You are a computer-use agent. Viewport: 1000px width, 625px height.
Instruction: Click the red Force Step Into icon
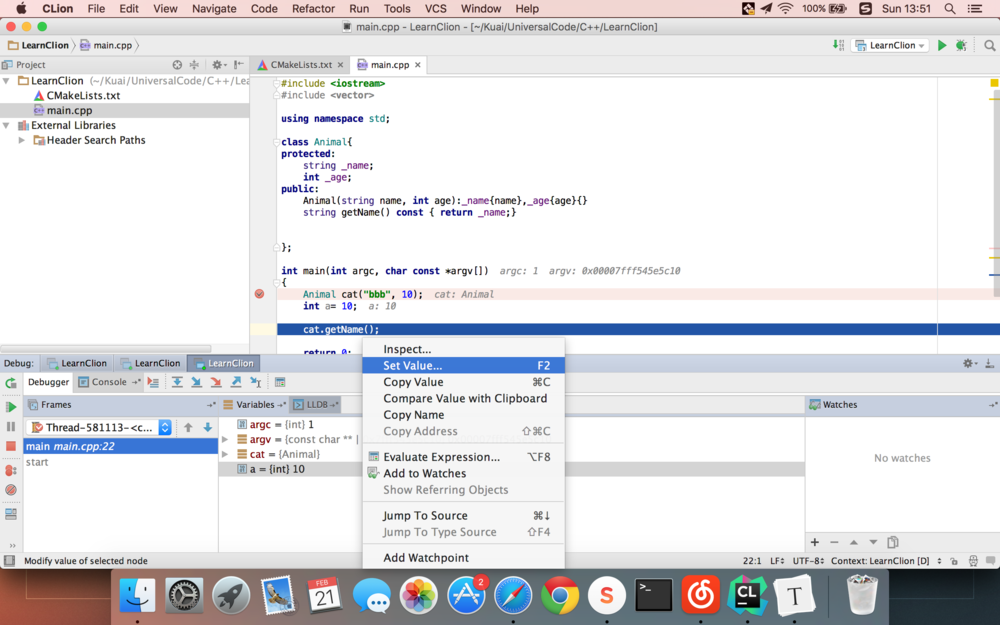pos(216,382)
